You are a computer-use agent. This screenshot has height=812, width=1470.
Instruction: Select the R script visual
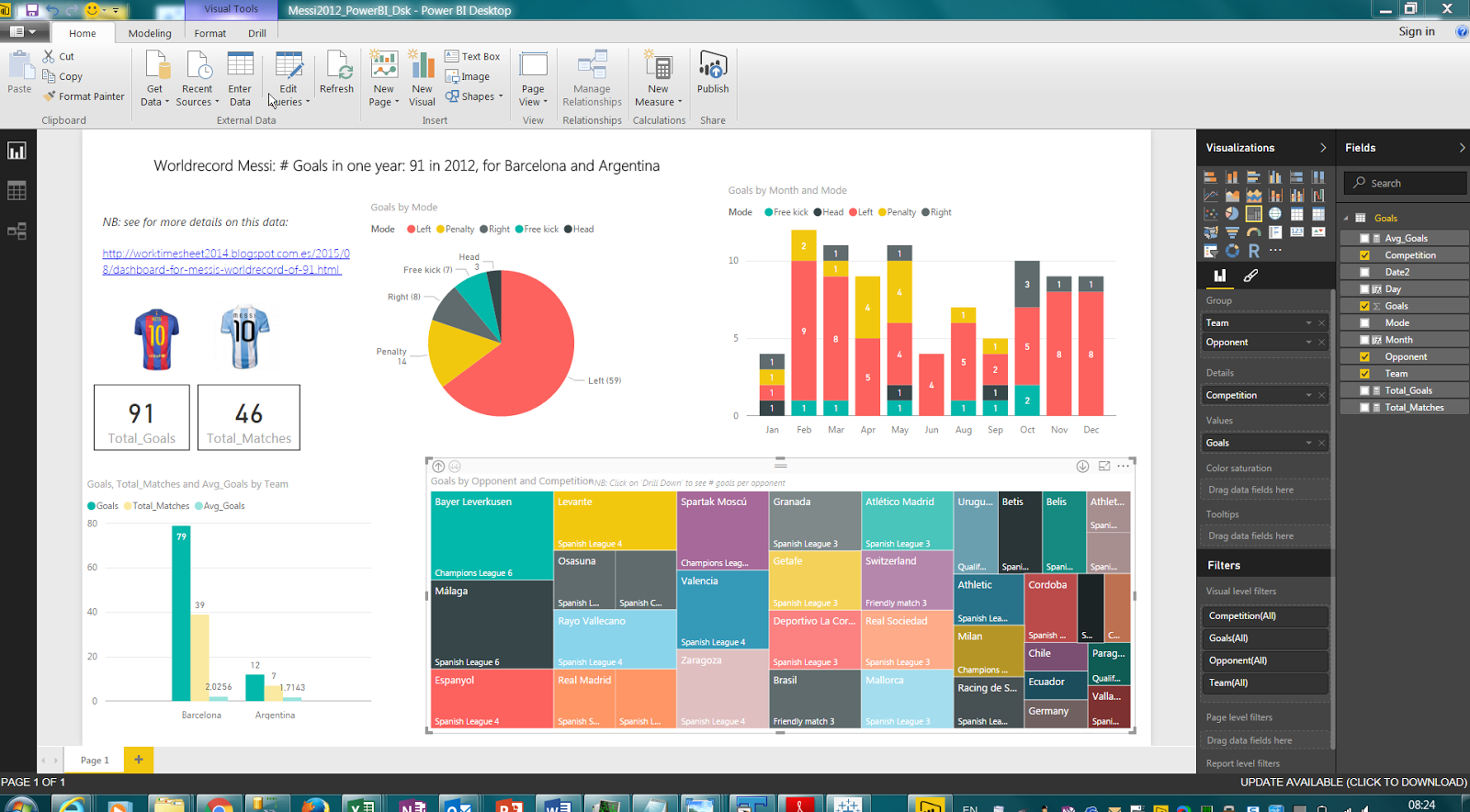(x=1254, y=251)
